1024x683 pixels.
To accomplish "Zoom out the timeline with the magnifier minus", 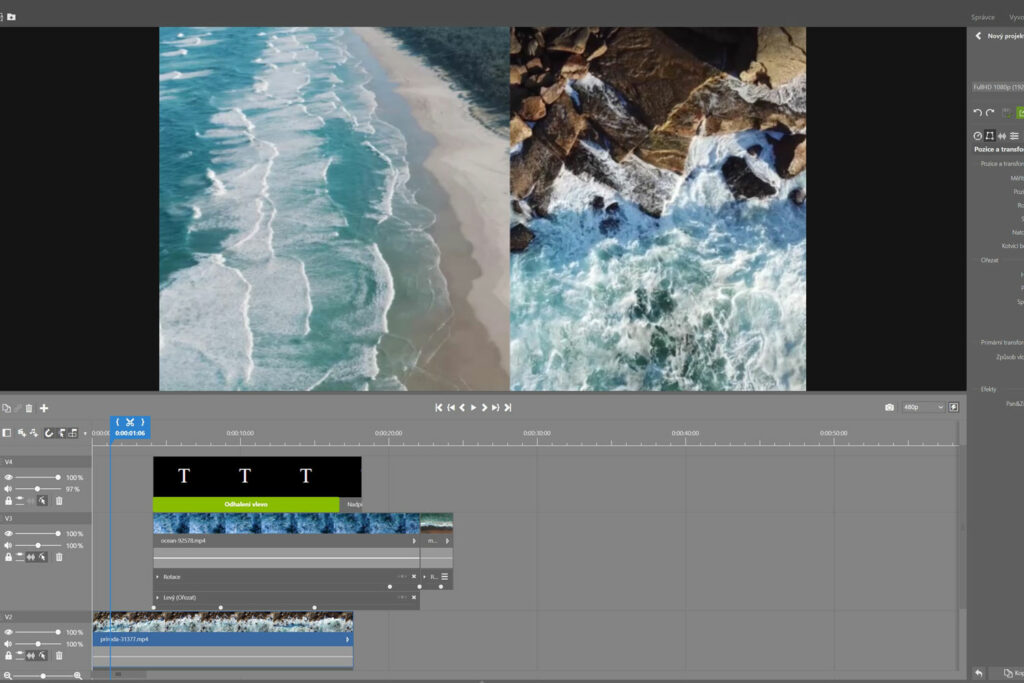I will tap(7, 676).
